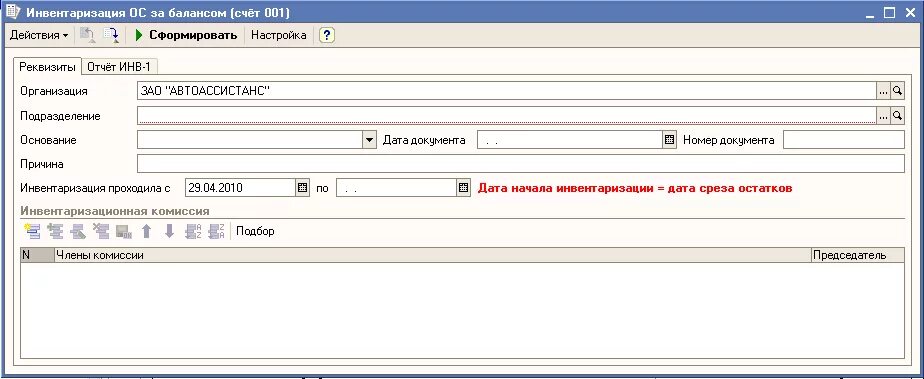Click the N column header
This screenshot has width=924, height=379.
[37, 255]
